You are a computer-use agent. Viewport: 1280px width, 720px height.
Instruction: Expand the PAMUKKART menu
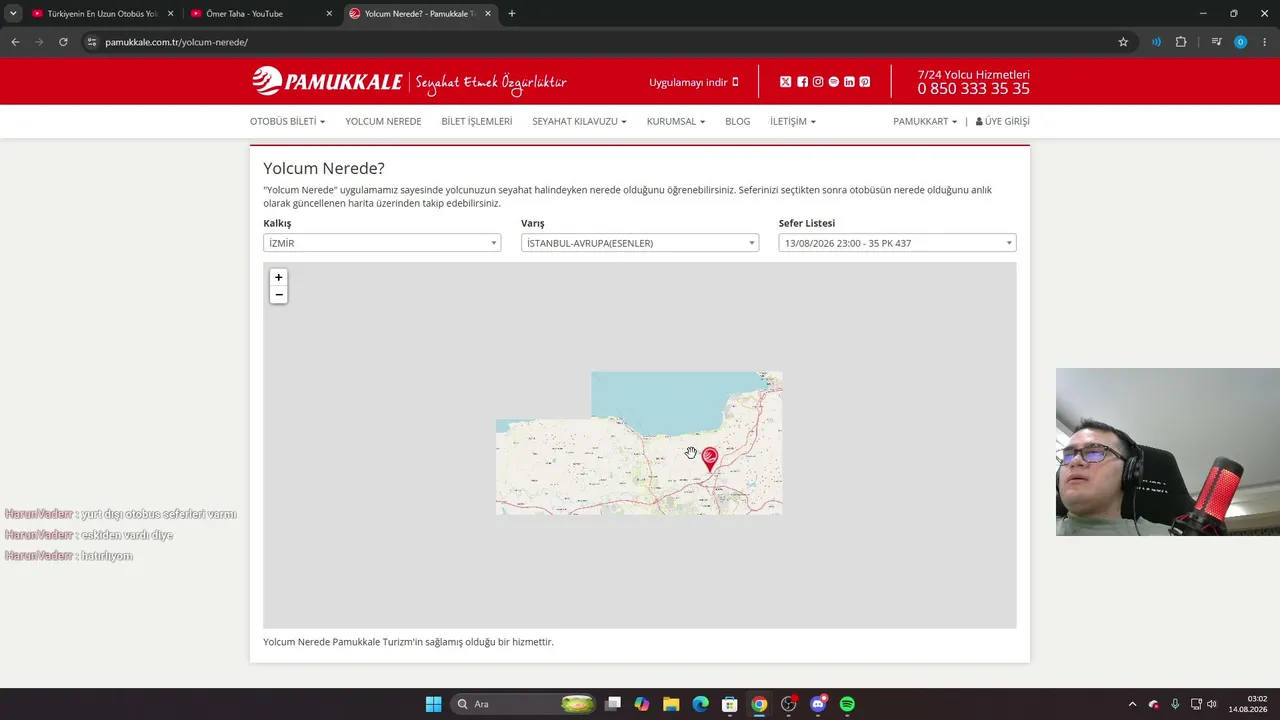(925, 121)
